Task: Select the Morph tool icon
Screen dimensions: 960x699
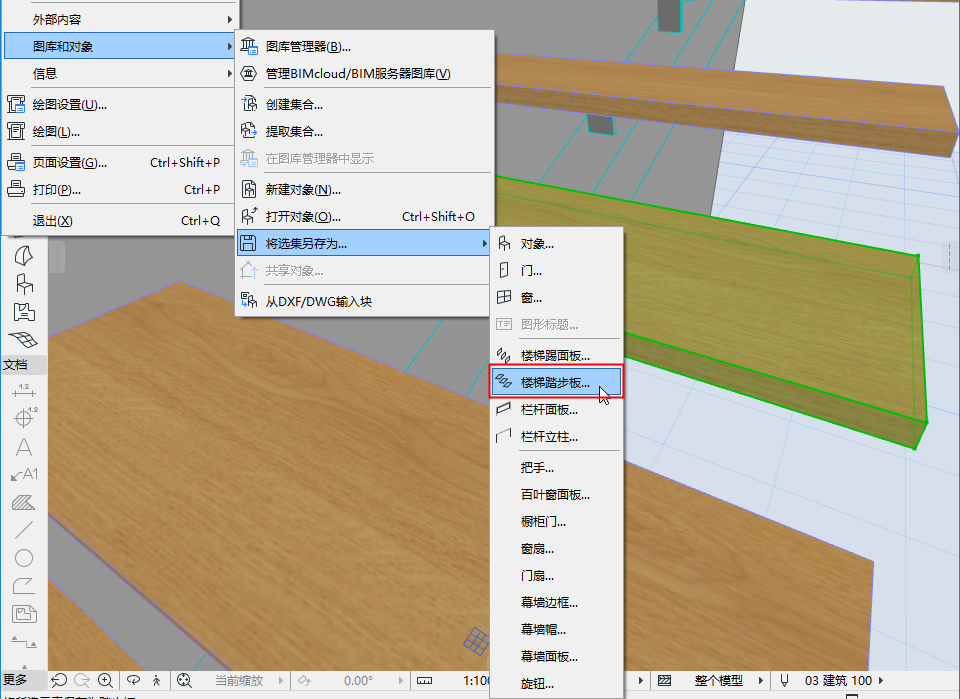Action: point(23,255)
